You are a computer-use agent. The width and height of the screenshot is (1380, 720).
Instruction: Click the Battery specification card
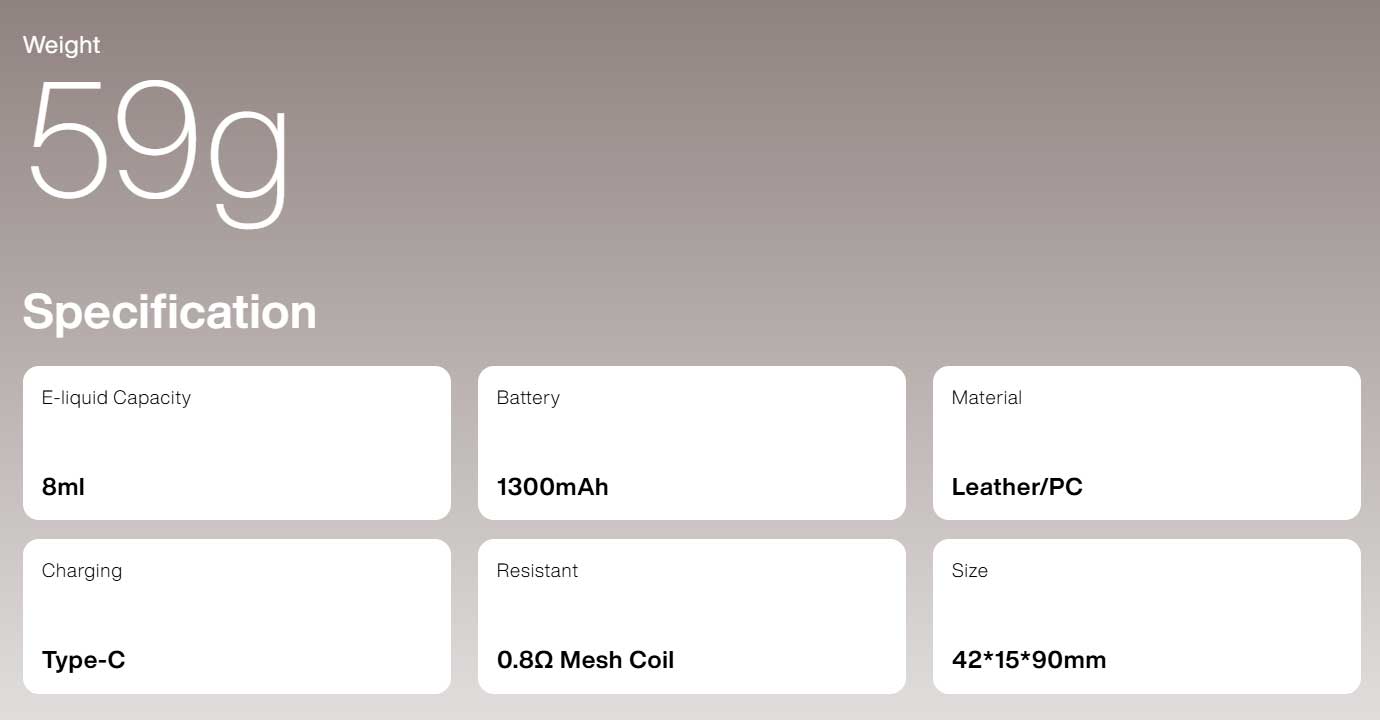coord(692,443)
